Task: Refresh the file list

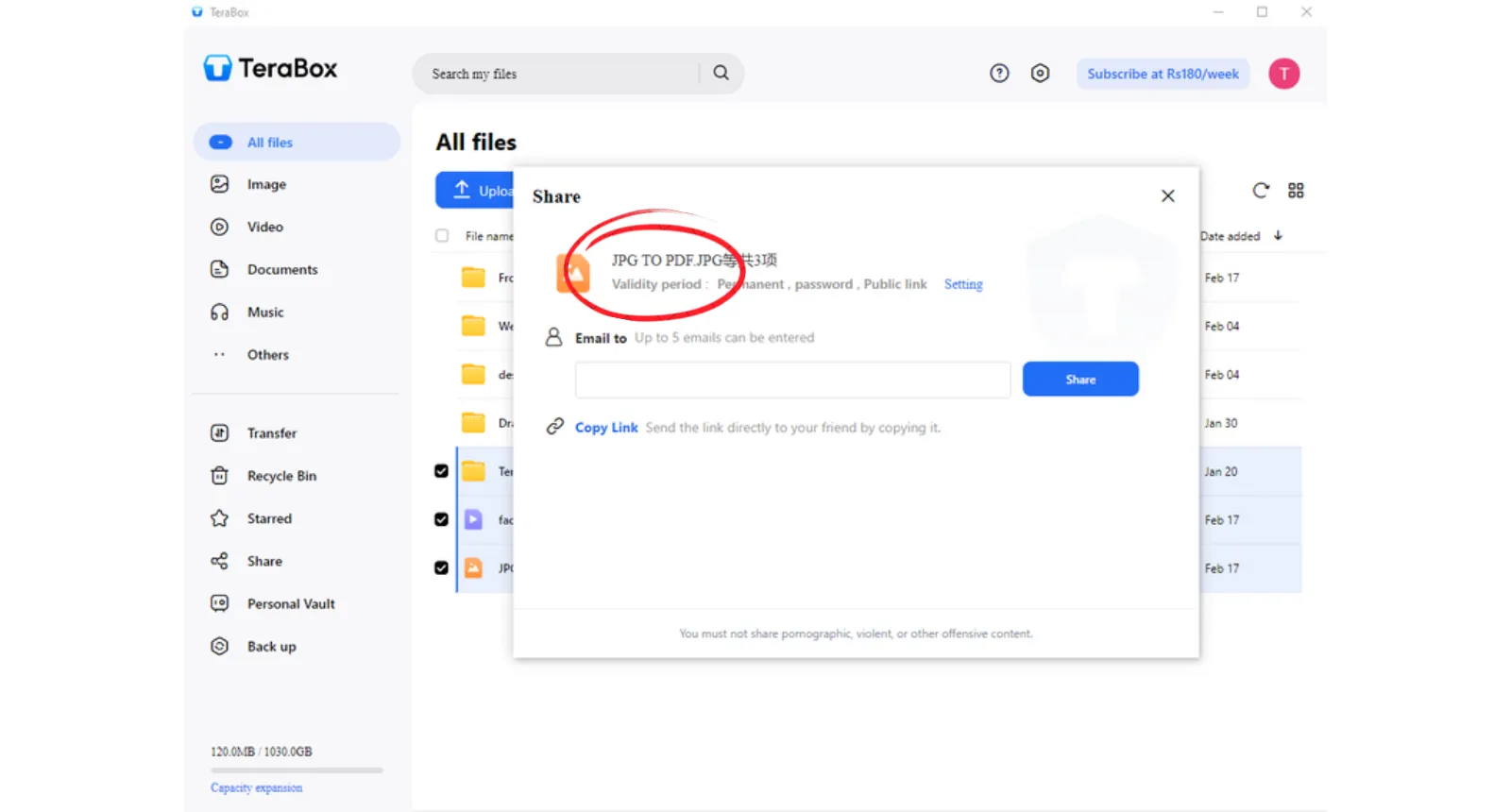Action: (1261, 191)
